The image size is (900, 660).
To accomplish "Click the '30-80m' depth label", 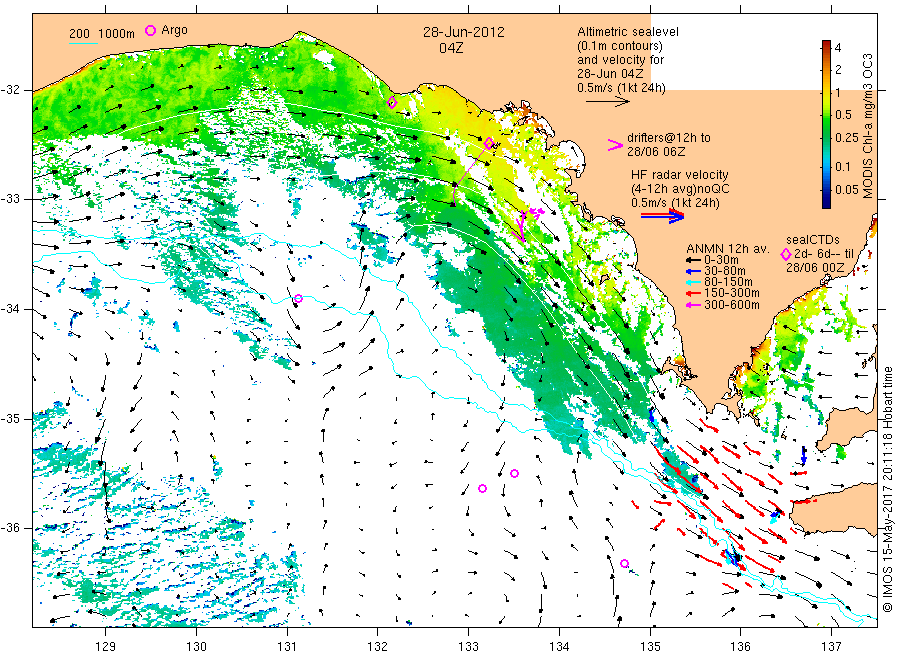I will click(x=724, y=271).
